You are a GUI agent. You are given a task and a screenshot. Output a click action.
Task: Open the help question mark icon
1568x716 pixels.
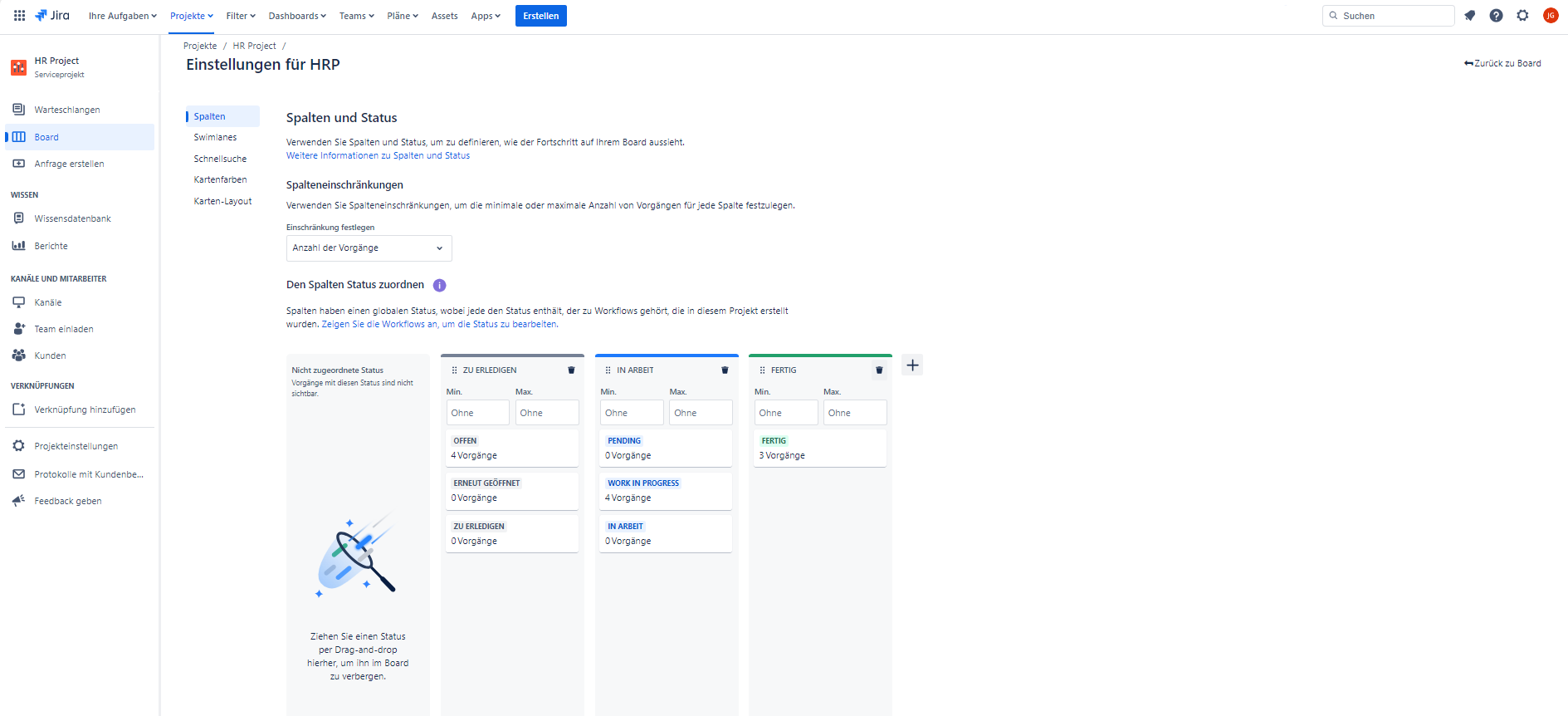click(x=1496, y=16)
